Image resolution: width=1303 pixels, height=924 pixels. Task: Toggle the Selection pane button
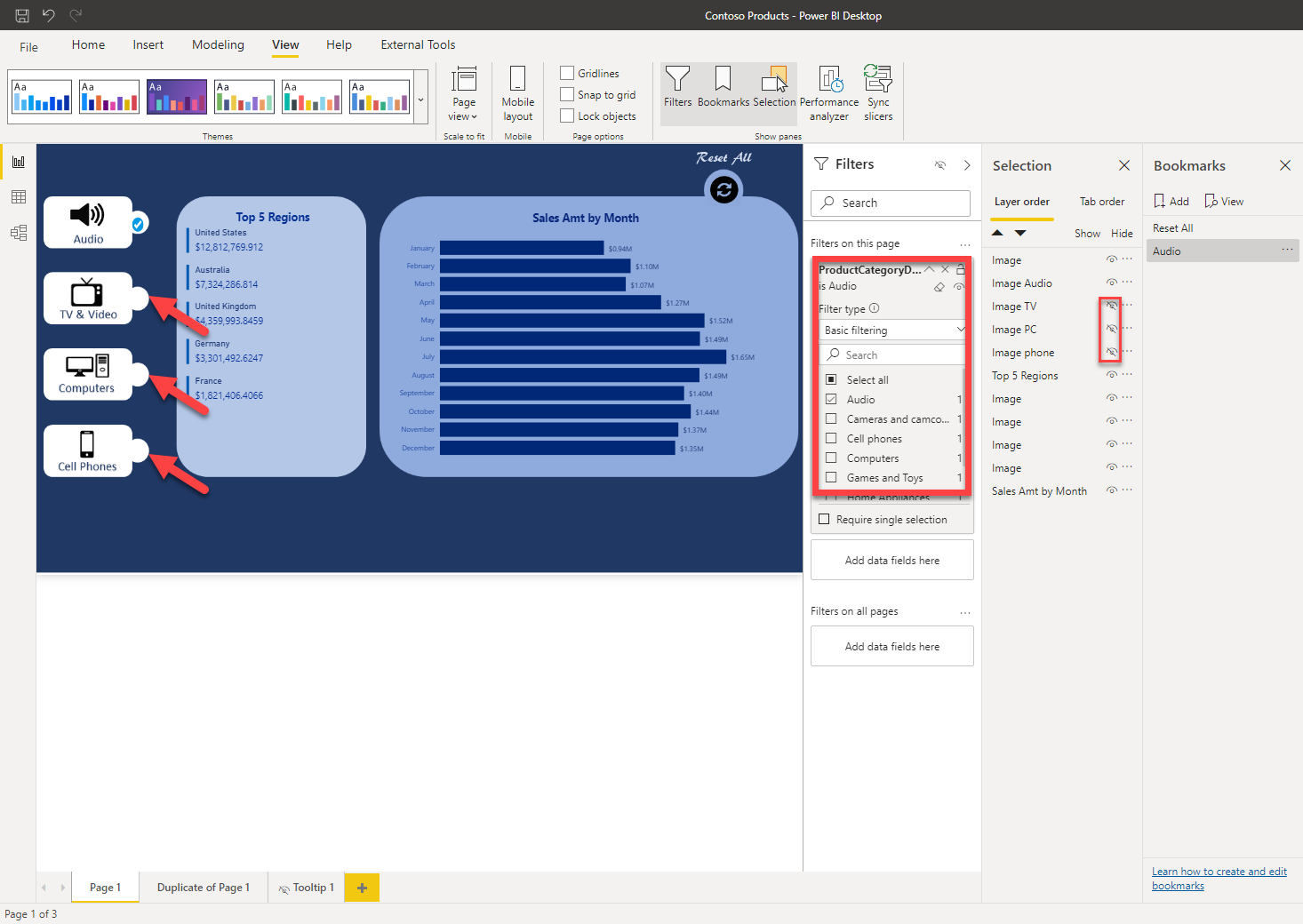click(x=774, y=87)
